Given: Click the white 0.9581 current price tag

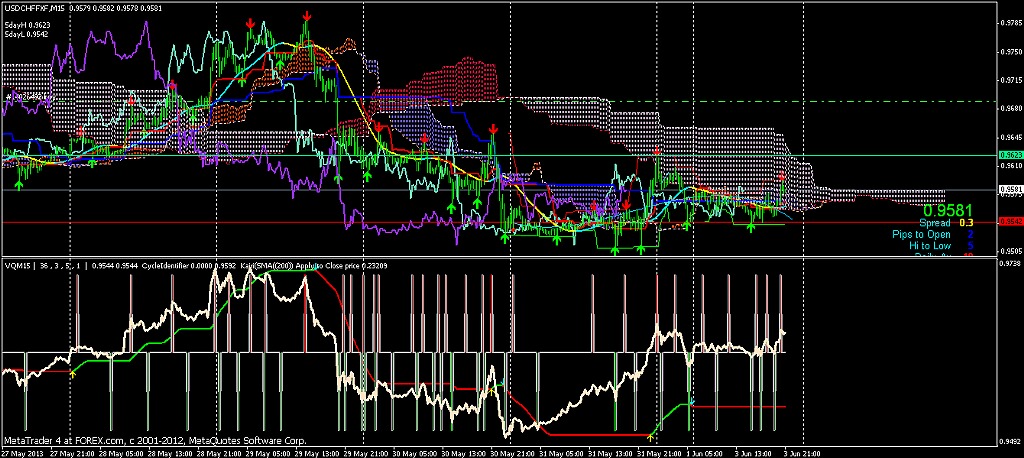Looking at the screenshot, I should pyautogui.click(x=1010, y=189).
